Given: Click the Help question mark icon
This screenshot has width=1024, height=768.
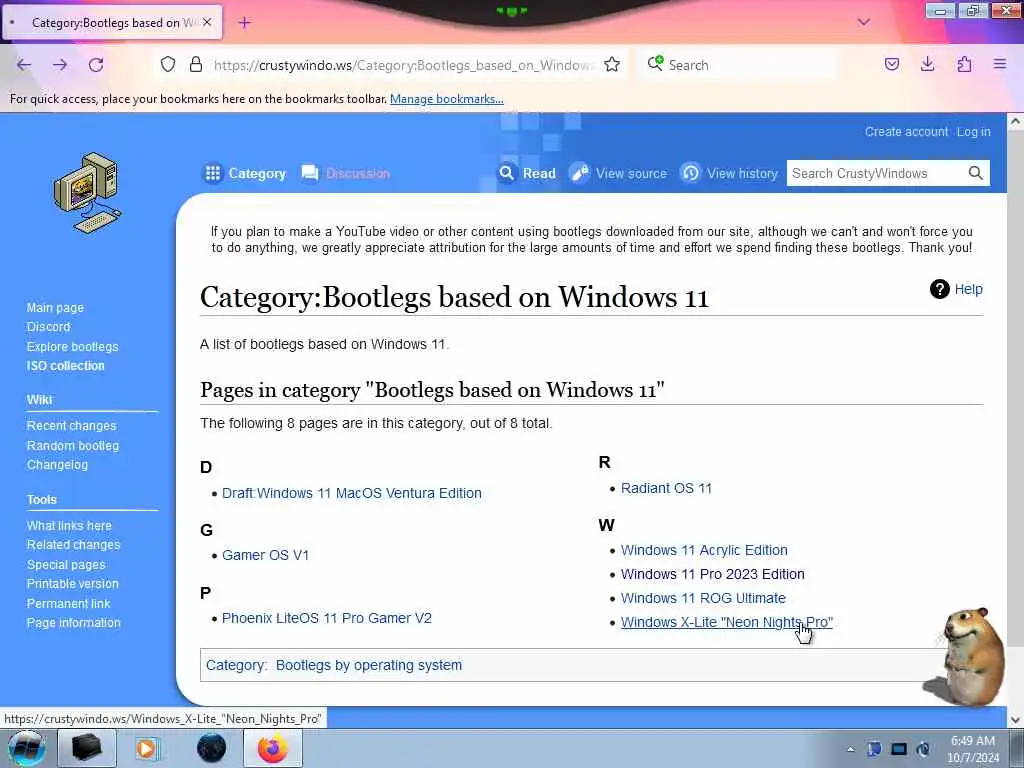Looking at the screenshot, I should pos(940,289).
